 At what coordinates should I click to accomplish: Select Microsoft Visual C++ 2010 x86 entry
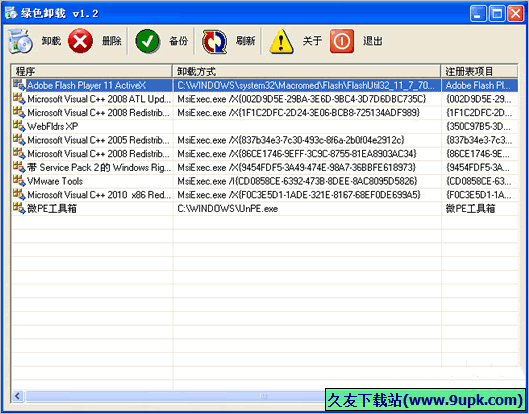(99, 195)
